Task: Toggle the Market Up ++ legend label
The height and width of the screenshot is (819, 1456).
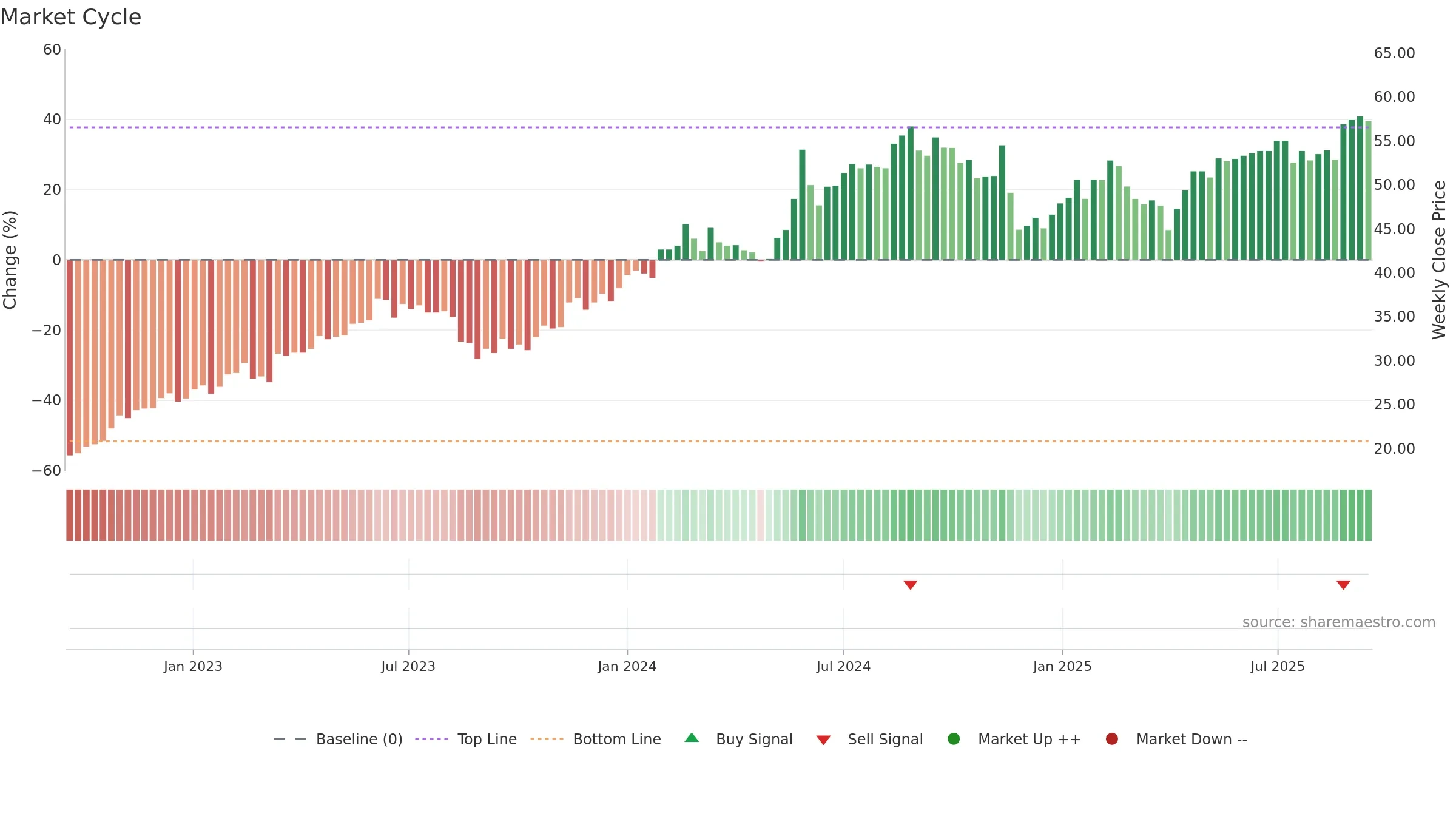Action: click(1030, 739)
